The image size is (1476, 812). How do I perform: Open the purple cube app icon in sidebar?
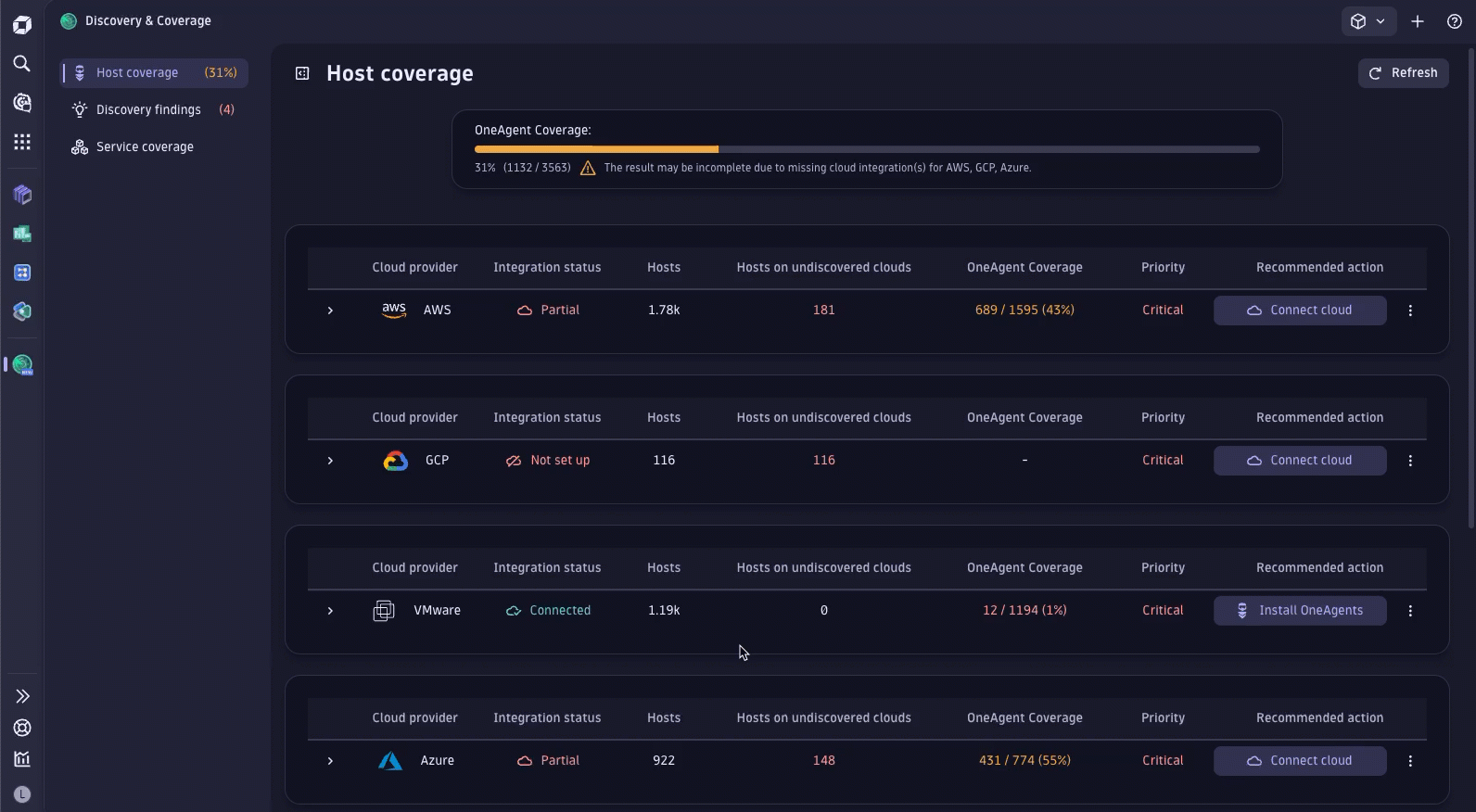point(22,195)
